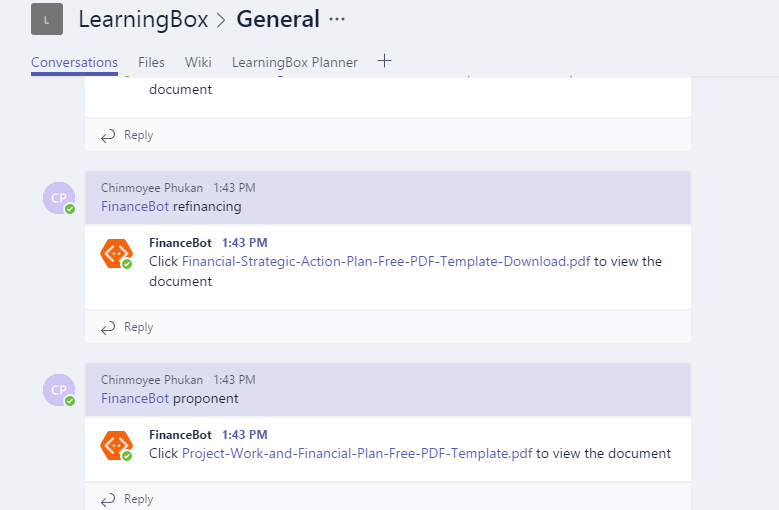Click FinanceBot mention in refinancing message
This screenshot has height=510, width=779.
pos(135,206)
